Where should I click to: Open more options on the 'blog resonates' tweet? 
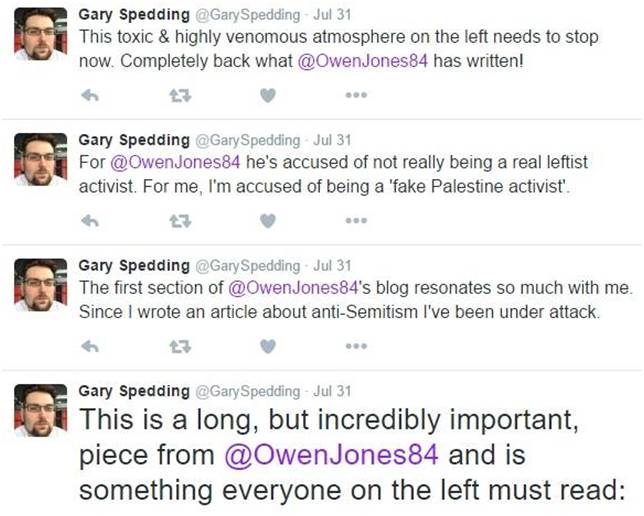click(356, 346)
